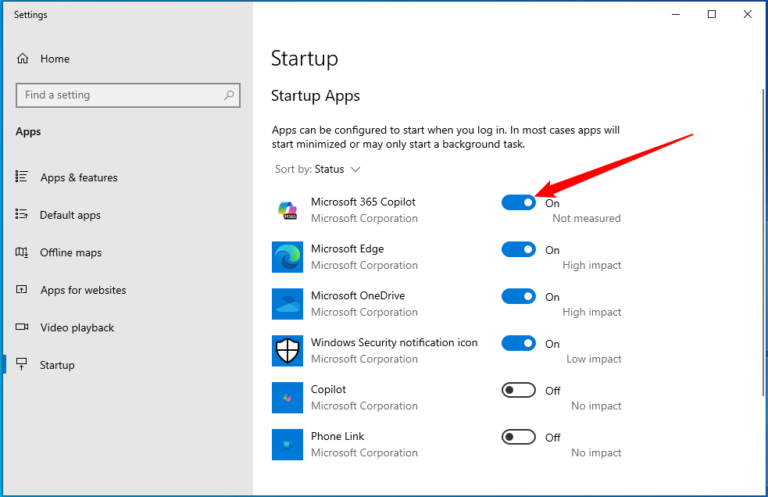Click the Apps for websites icon
768x497 pixels.
[x=22, y=289]
